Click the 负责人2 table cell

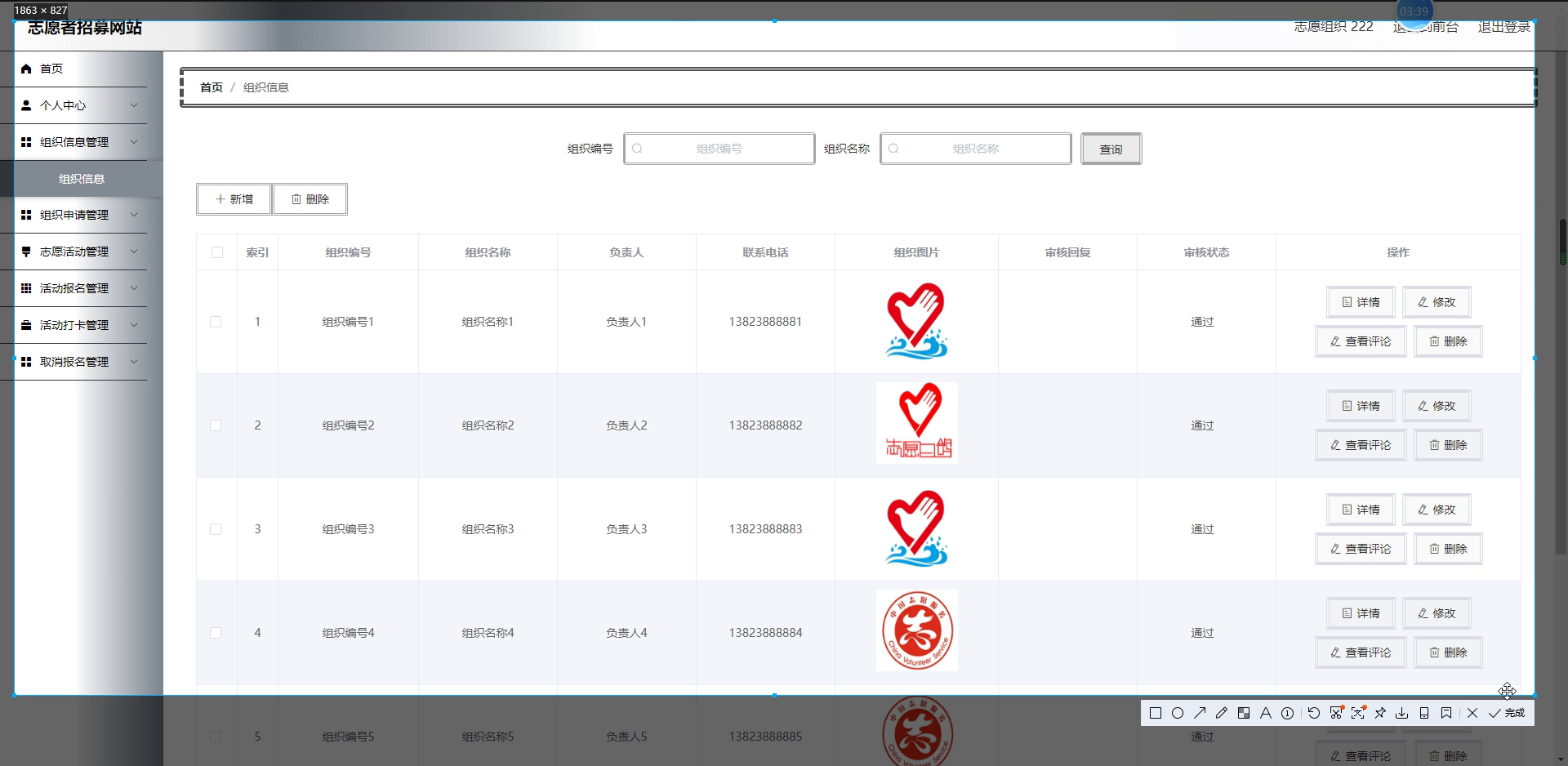coord(626,425)
